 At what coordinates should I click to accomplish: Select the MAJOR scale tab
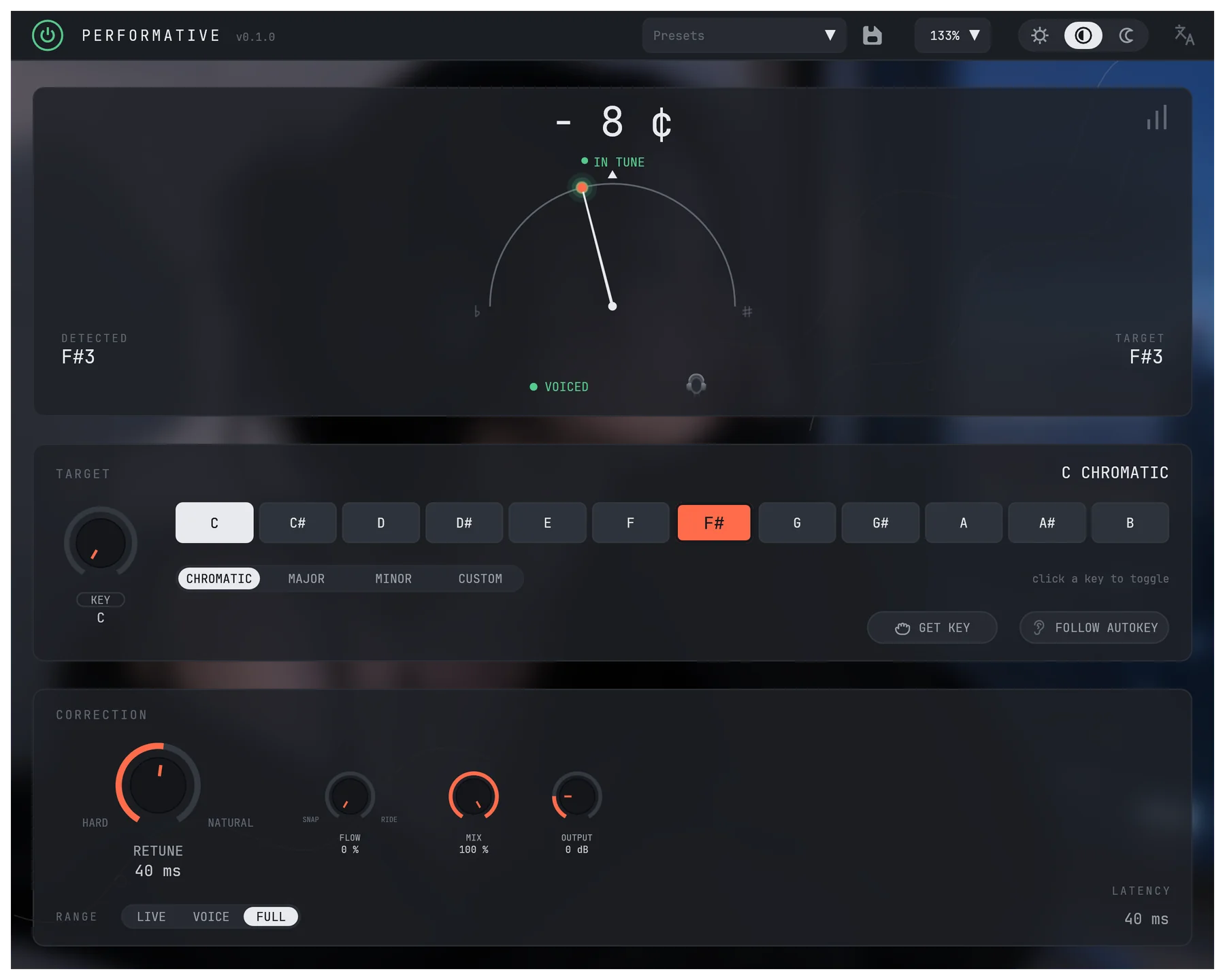click(x=306, y=578)
